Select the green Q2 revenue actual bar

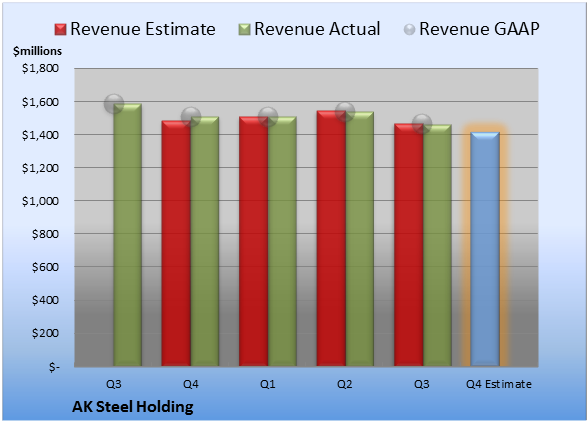click(x=360, y=239)
